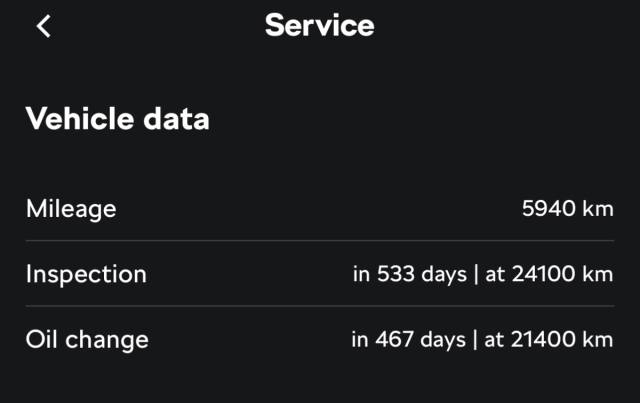Tap the number 21400 in the Oil change row
Screen dimensions: 640x403
pos(540,339)
